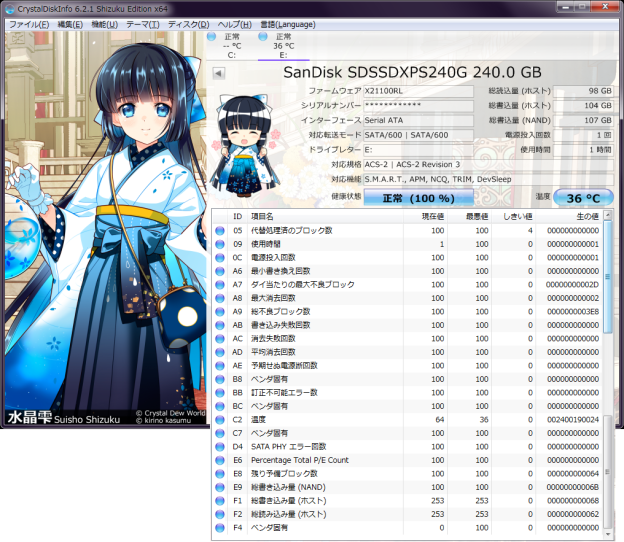Image resolution: width=624 pixels, height=542 pixels.
Task: Select the 代替処理済のブロック数 row
Action: coord(408,230)
